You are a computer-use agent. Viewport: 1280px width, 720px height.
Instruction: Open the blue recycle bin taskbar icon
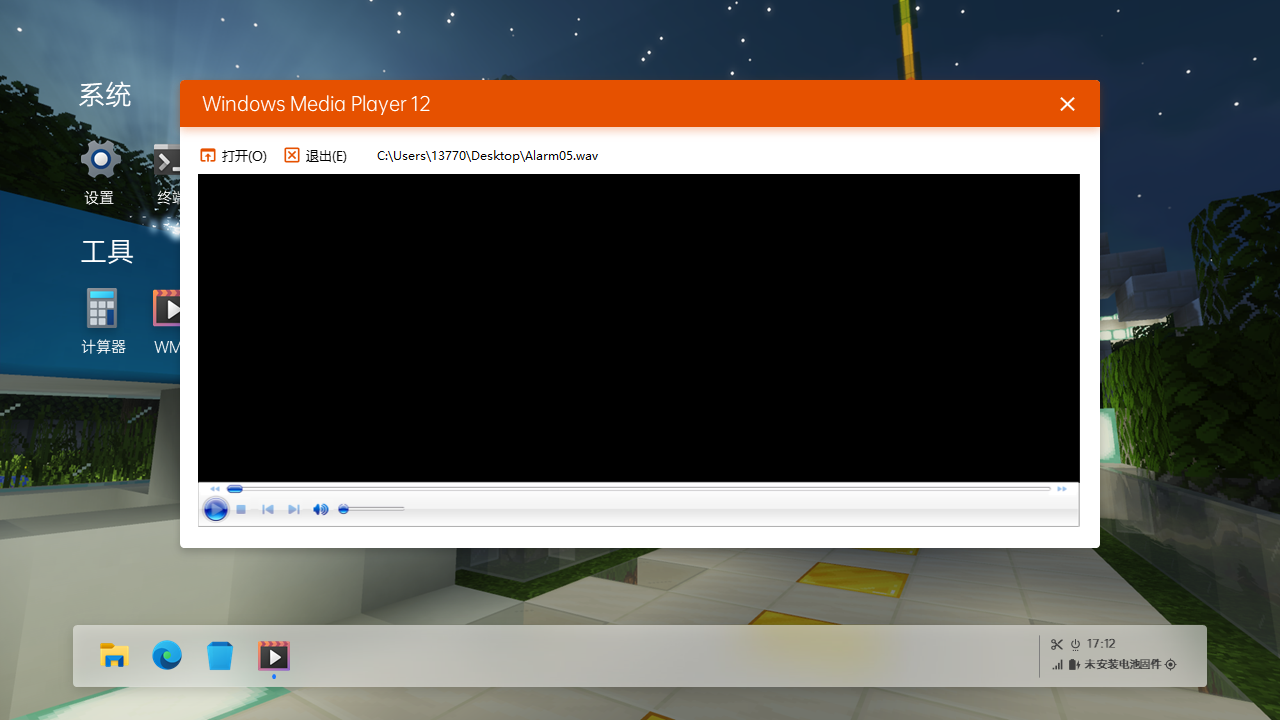[x=220, y=656]
